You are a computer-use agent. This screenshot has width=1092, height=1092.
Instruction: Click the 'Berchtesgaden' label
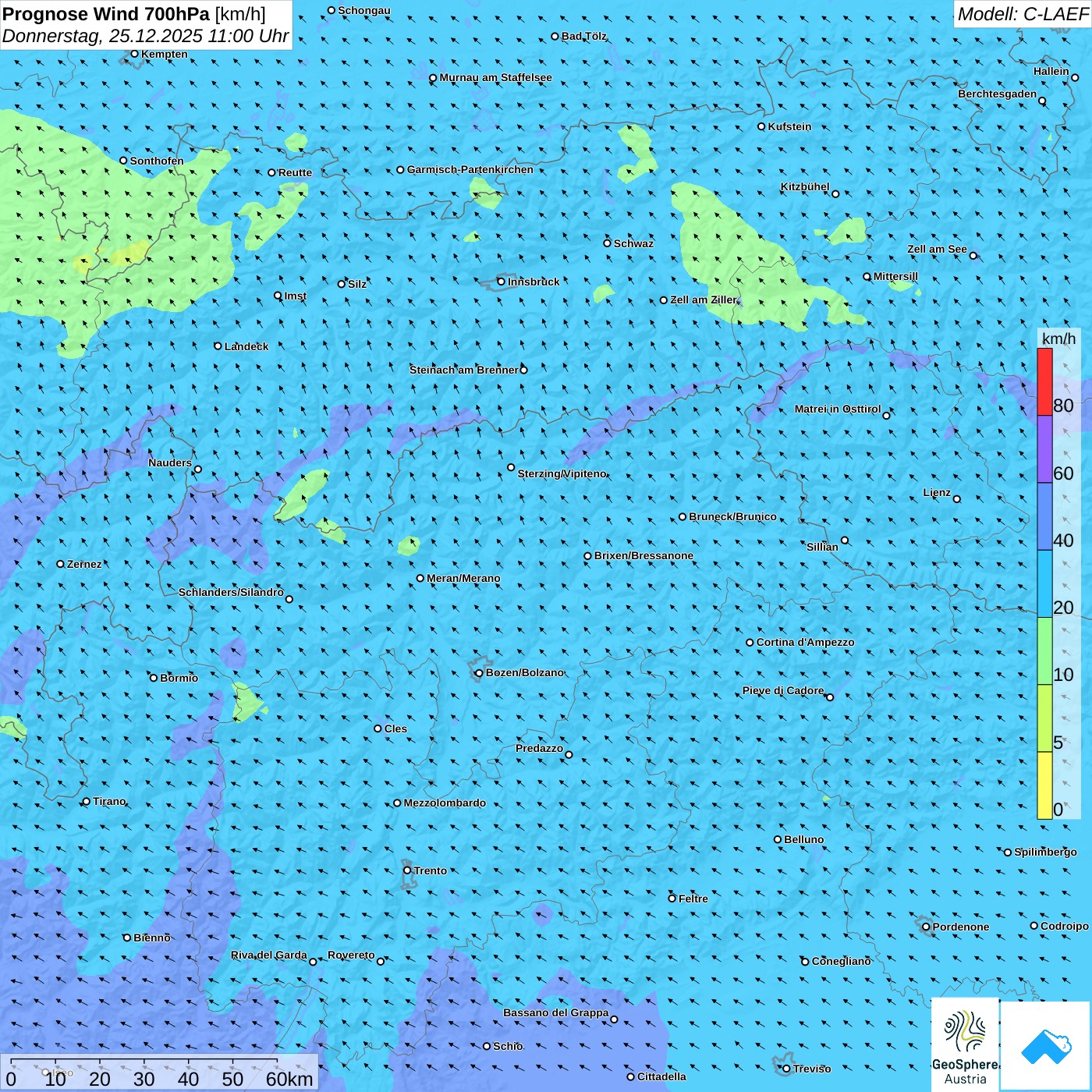click(998, 94)
